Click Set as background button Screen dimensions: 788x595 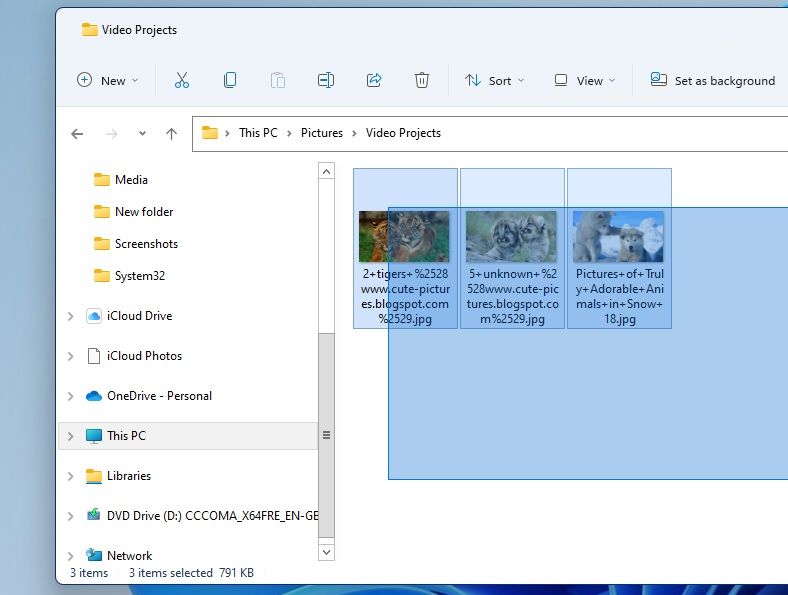click(x=713, y=81)
